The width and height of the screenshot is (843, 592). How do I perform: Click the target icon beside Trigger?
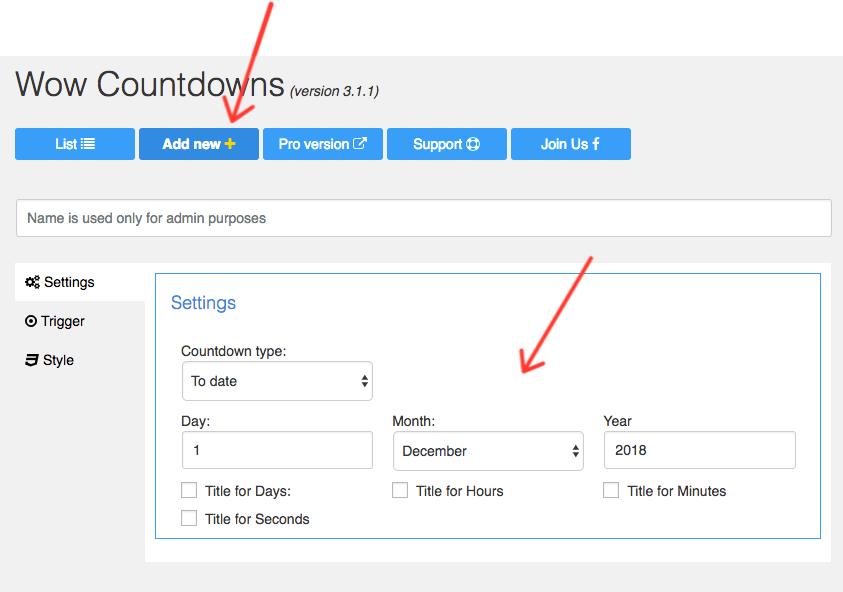[31, 321]
